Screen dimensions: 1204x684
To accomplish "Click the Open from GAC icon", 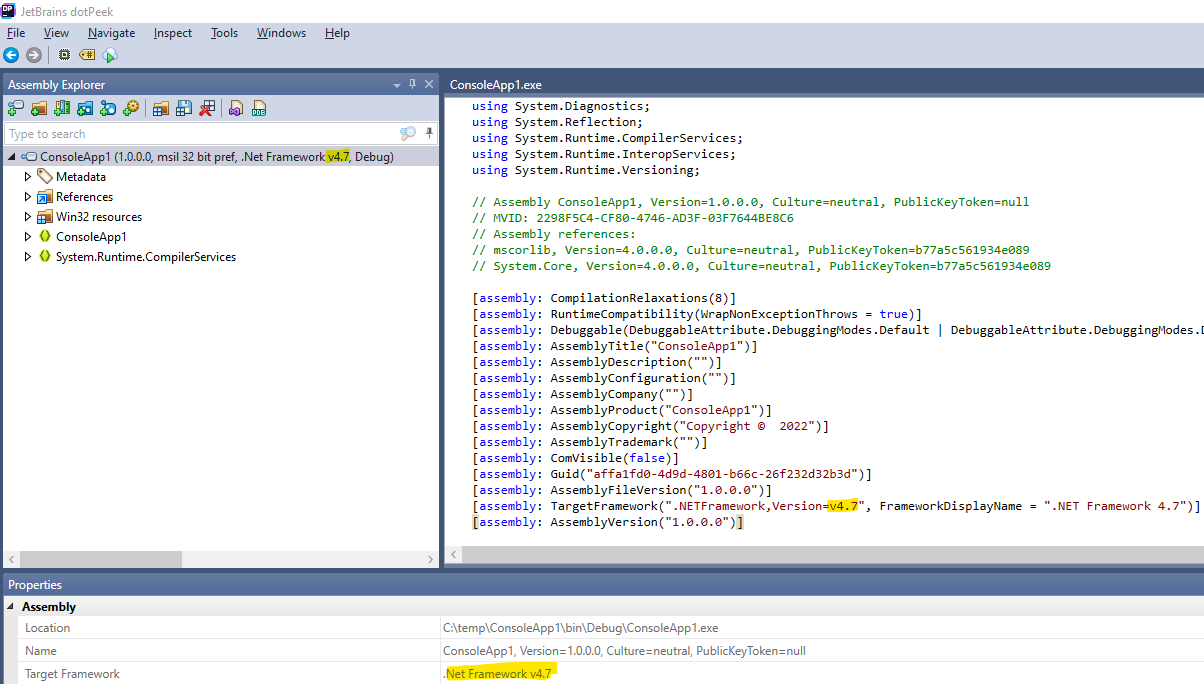I will pos(62,108).
